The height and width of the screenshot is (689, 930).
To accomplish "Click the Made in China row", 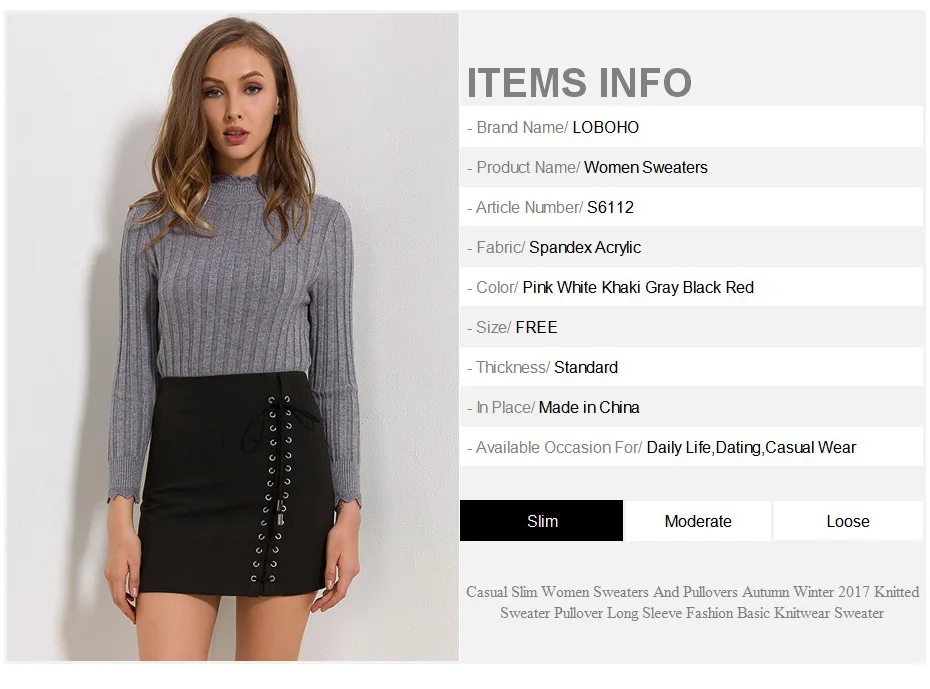I will (x=692, y=407).
